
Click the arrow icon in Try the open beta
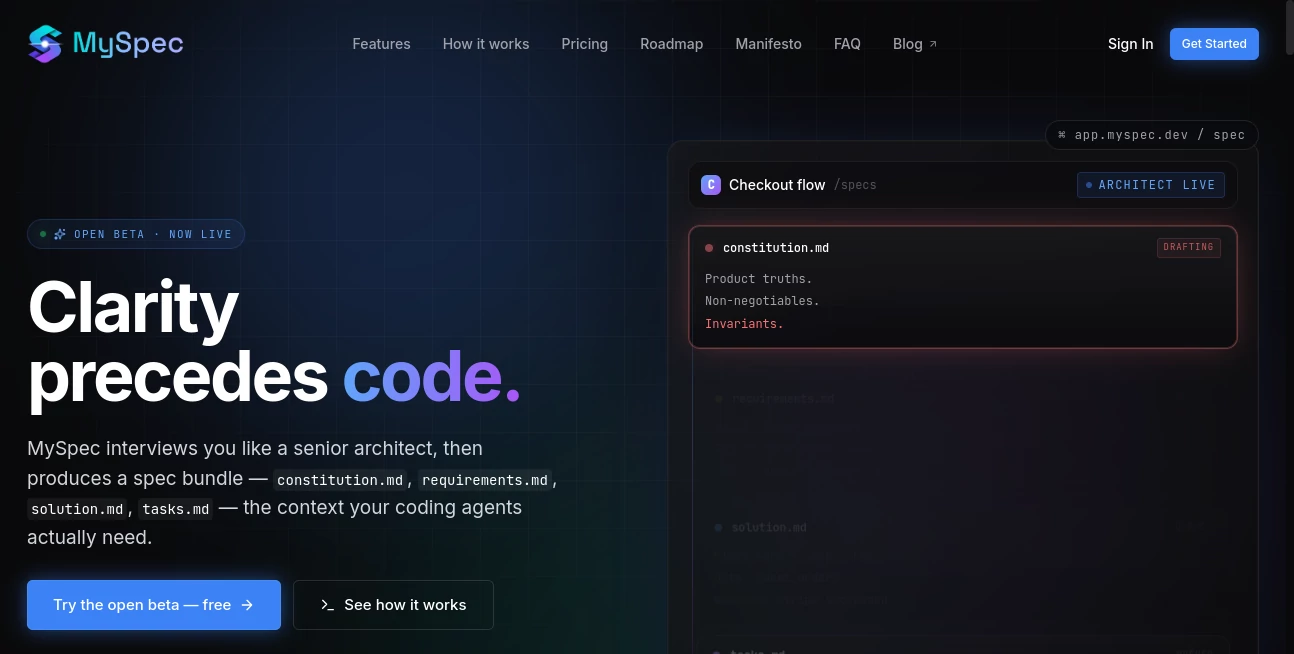(x=247, y=605)
